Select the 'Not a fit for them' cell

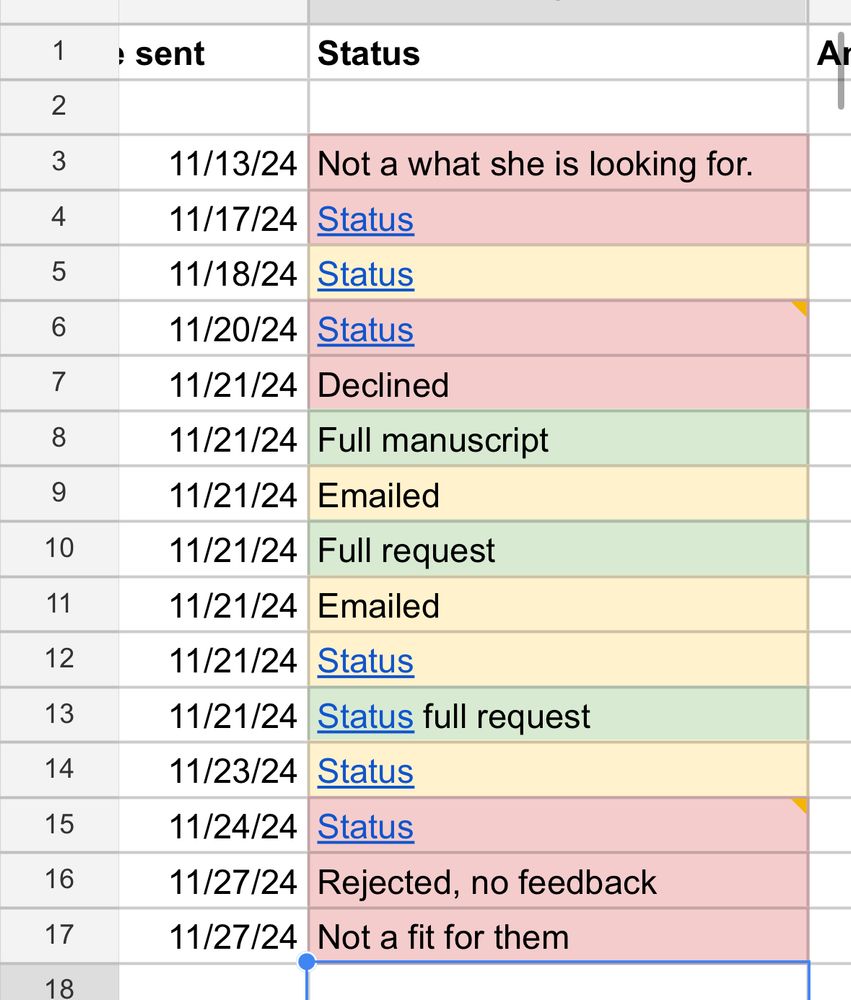(558, 936)
